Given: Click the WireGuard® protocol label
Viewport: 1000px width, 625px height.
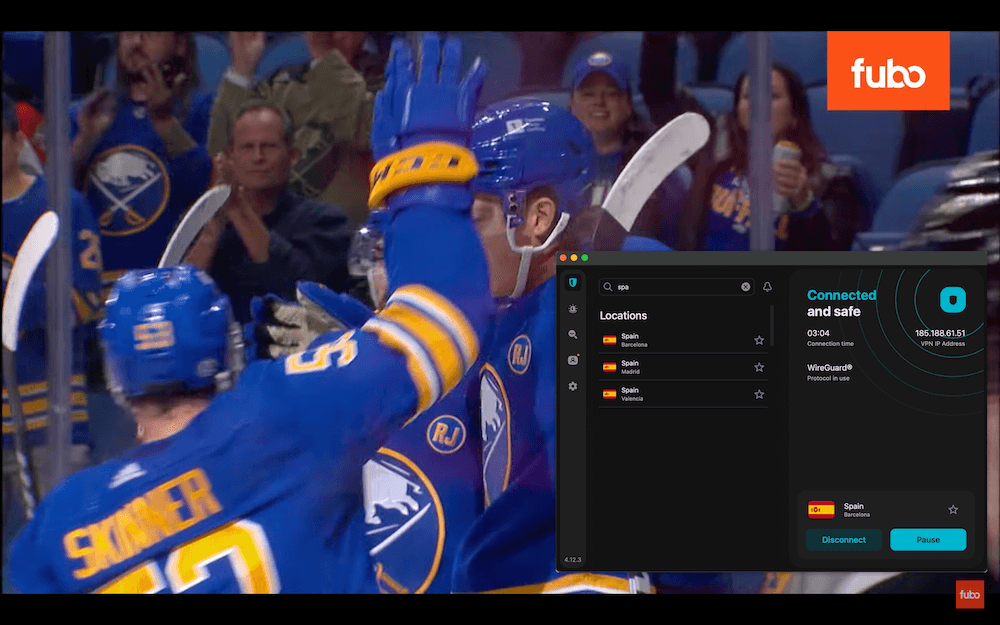Looking at the screenshot, I should point(830,368).
